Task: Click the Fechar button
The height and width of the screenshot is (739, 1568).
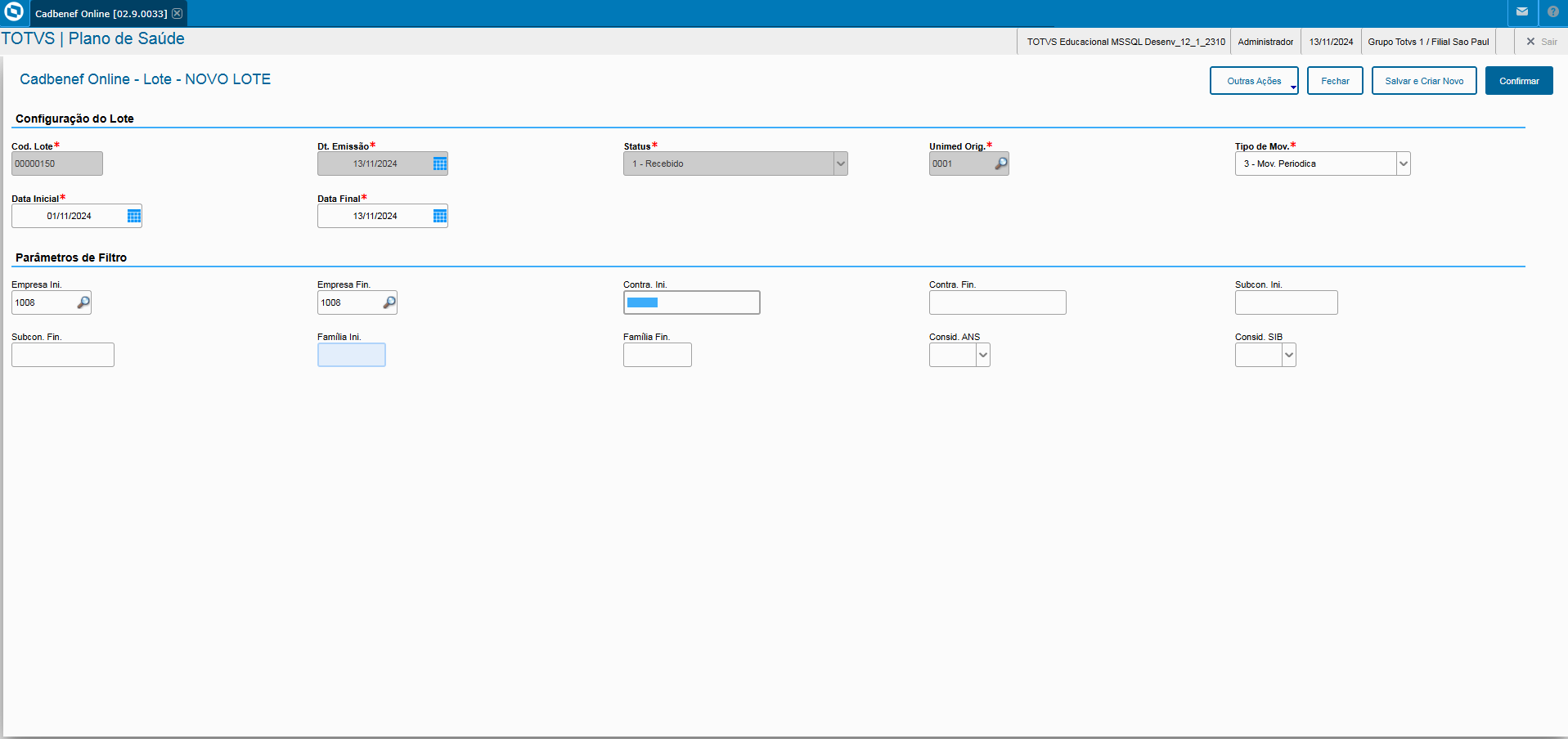Action: click(x=1335, y=81)
